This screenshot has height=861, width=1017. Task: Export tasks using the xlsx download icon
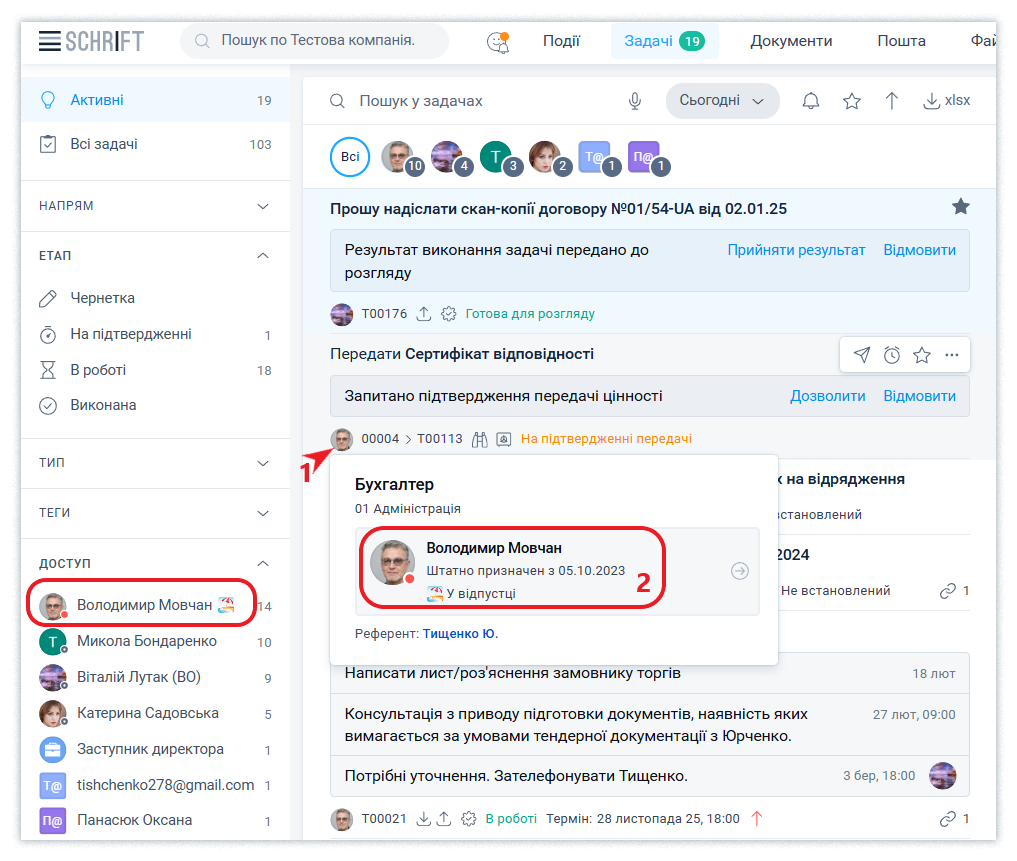coord(945,101)
